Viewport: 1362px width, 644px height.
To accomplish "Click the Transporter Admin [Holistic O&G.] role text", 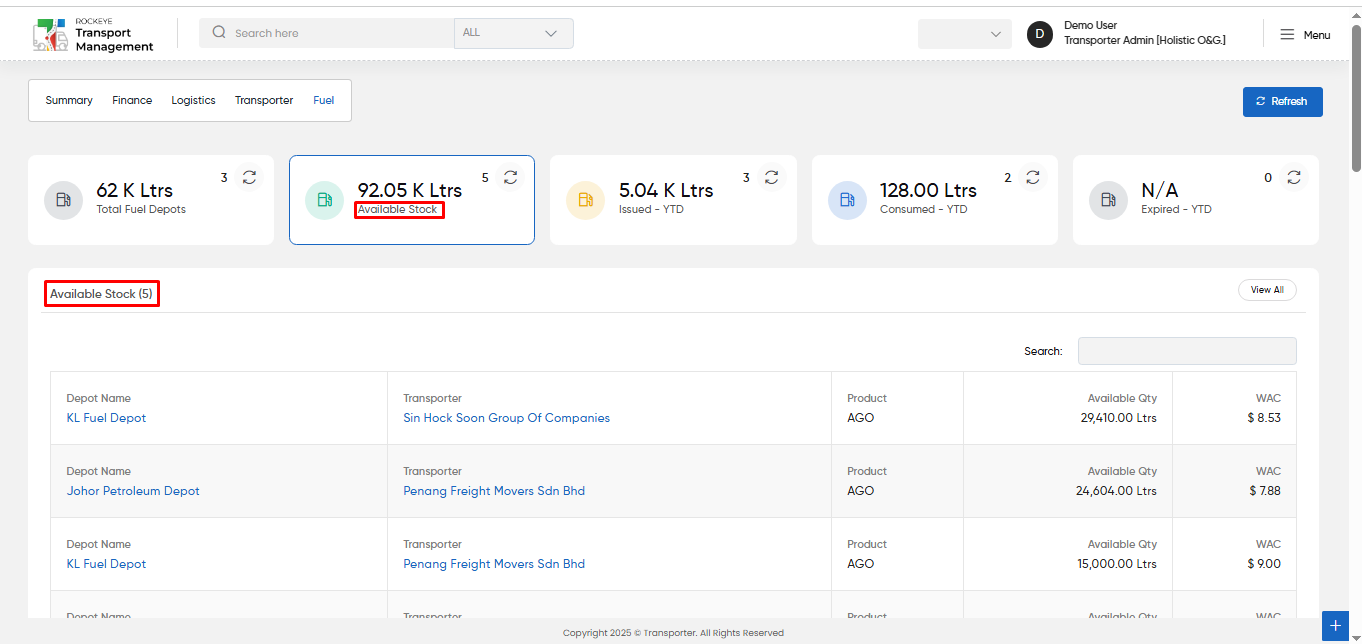I will [x=1145, y=40].
